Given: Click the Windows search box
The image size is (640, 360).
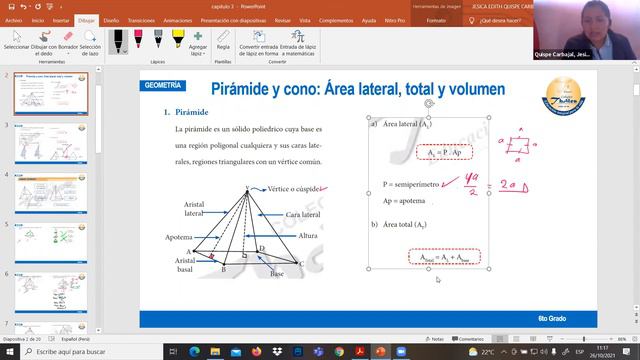Looking at the screenshot, I should (x=91, y=351).
